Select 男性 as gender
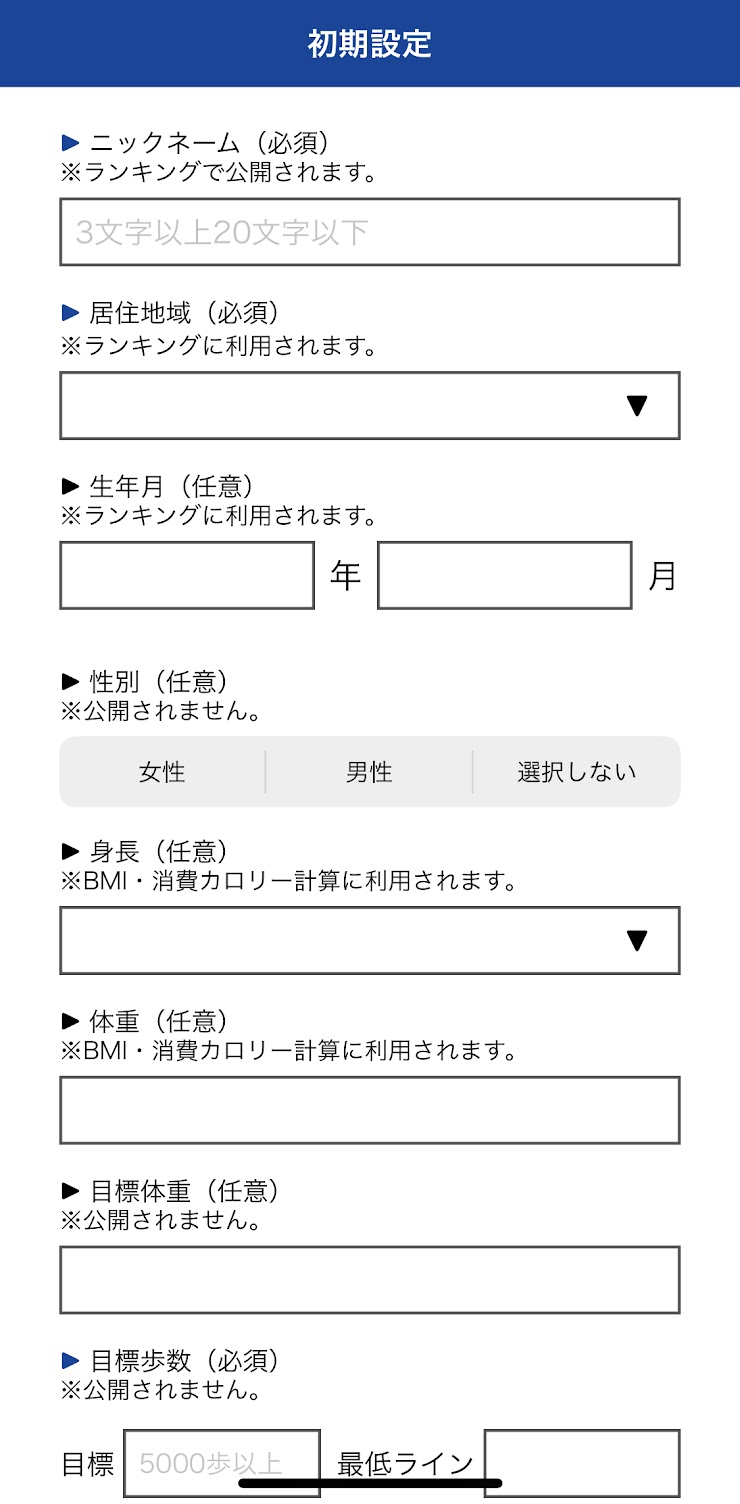Image resolution: width=740 pixels, height=1504 pixels. (369, 772)
